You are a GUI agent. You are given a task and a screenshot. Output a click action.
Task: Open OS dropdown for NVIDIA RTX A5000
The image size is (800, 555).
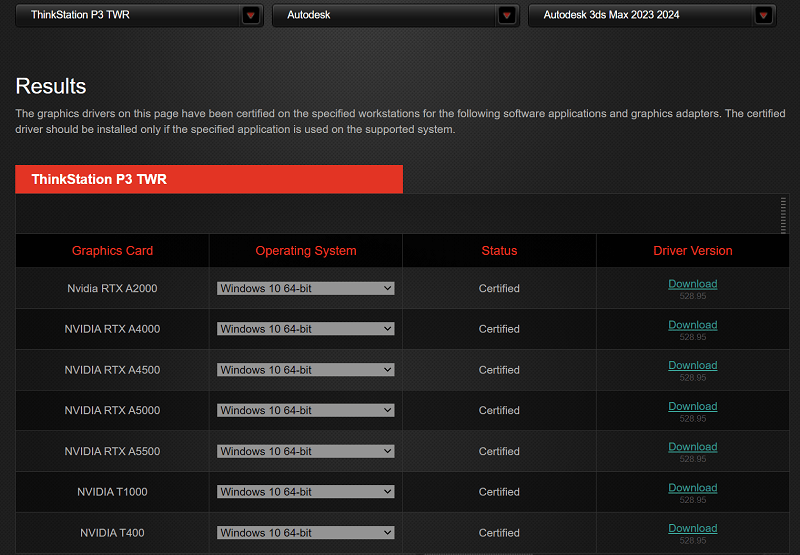[306, 410]
